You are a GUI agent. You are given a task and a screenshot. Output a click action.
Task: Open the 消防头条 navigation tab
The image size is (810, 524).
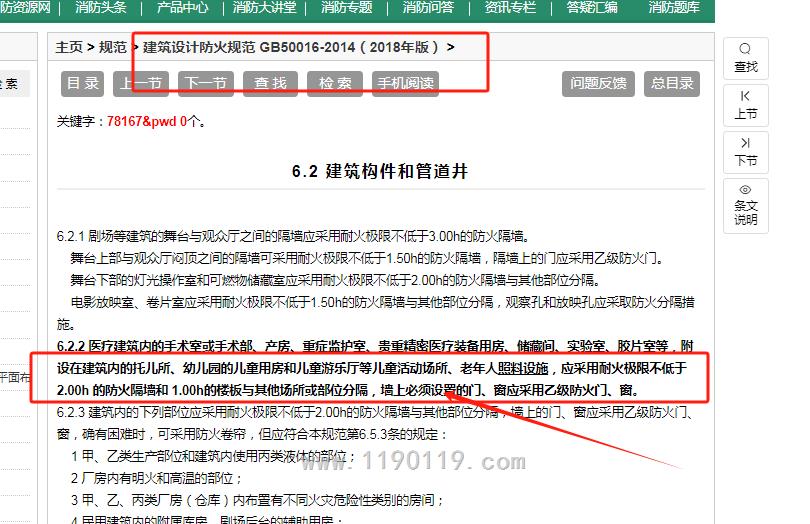pyautogui.click(x=101, y=8)
